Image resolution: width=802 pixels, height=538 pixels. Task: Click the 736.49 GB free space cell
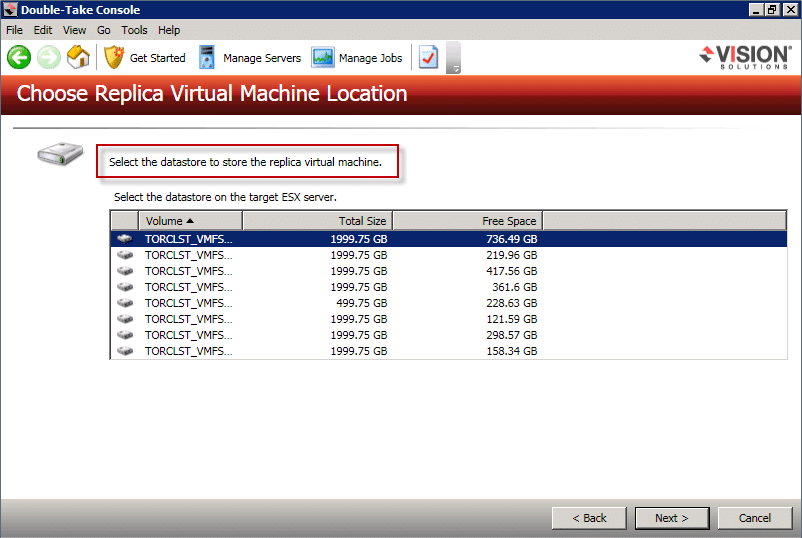pyautogui.click(x=511, y=239)
